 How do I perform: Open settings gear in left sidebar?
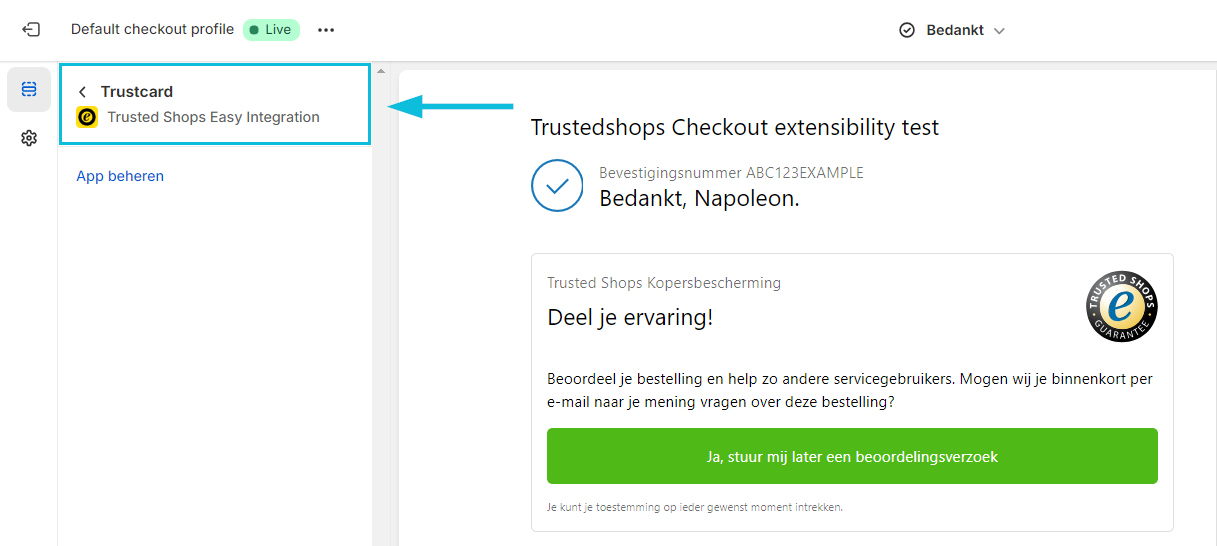(29, 138)
